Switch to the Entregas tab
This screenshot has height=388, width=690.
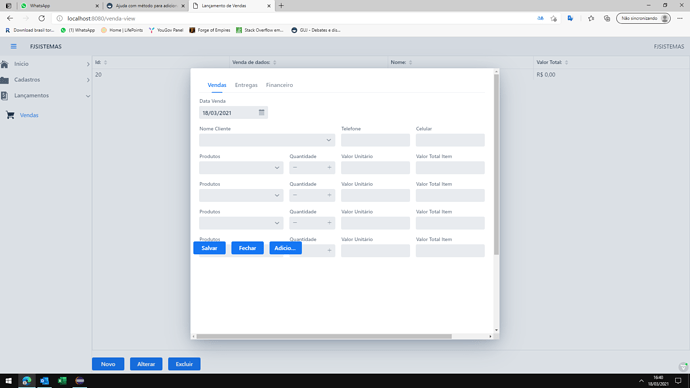point(246,85)
